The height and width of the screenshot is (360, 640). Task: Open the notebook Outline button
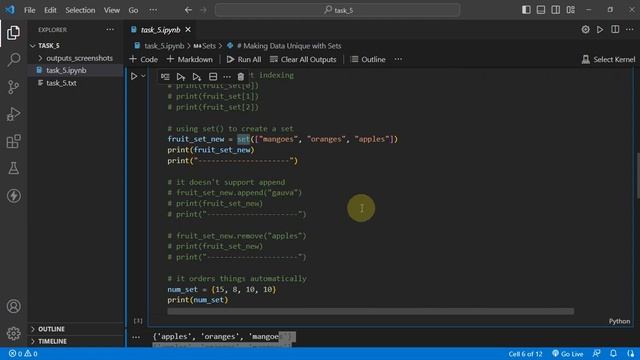pyautogui.click(x=368, y=59)
